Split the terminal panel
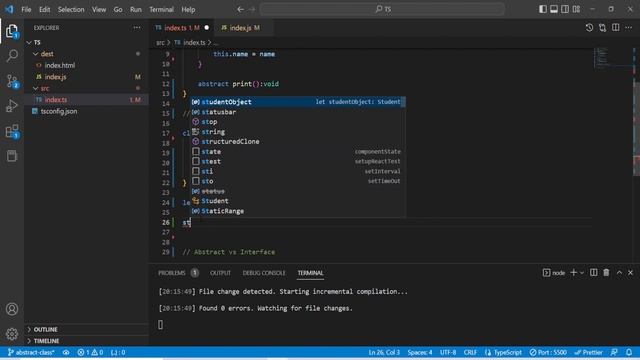640x360 pixels. click(593, 273)
